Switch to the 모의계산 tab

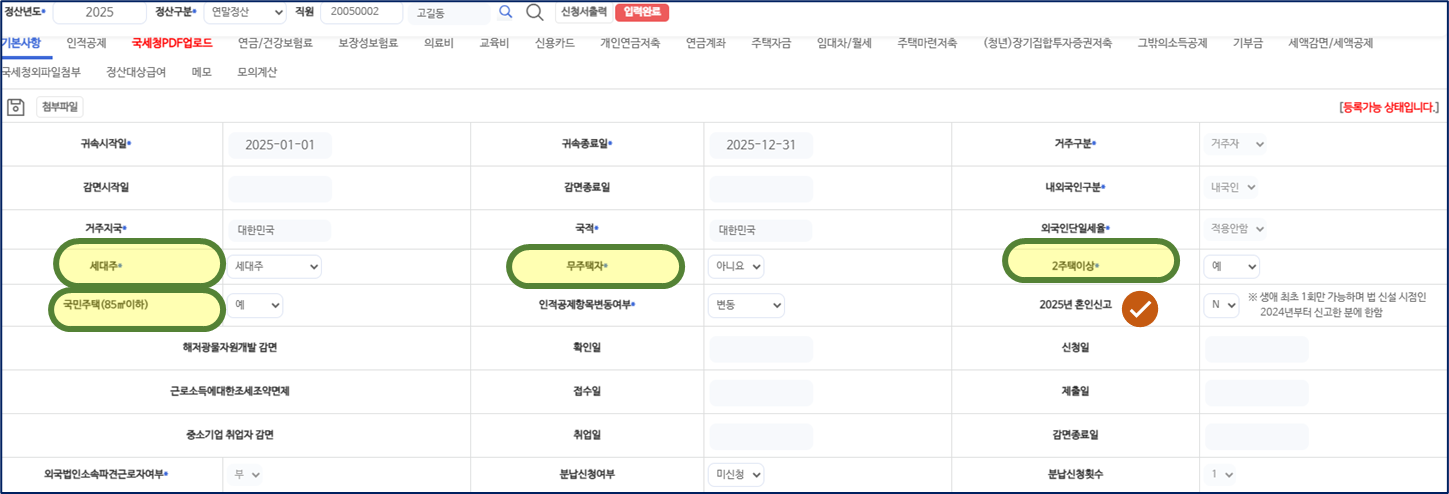(257, 72)
